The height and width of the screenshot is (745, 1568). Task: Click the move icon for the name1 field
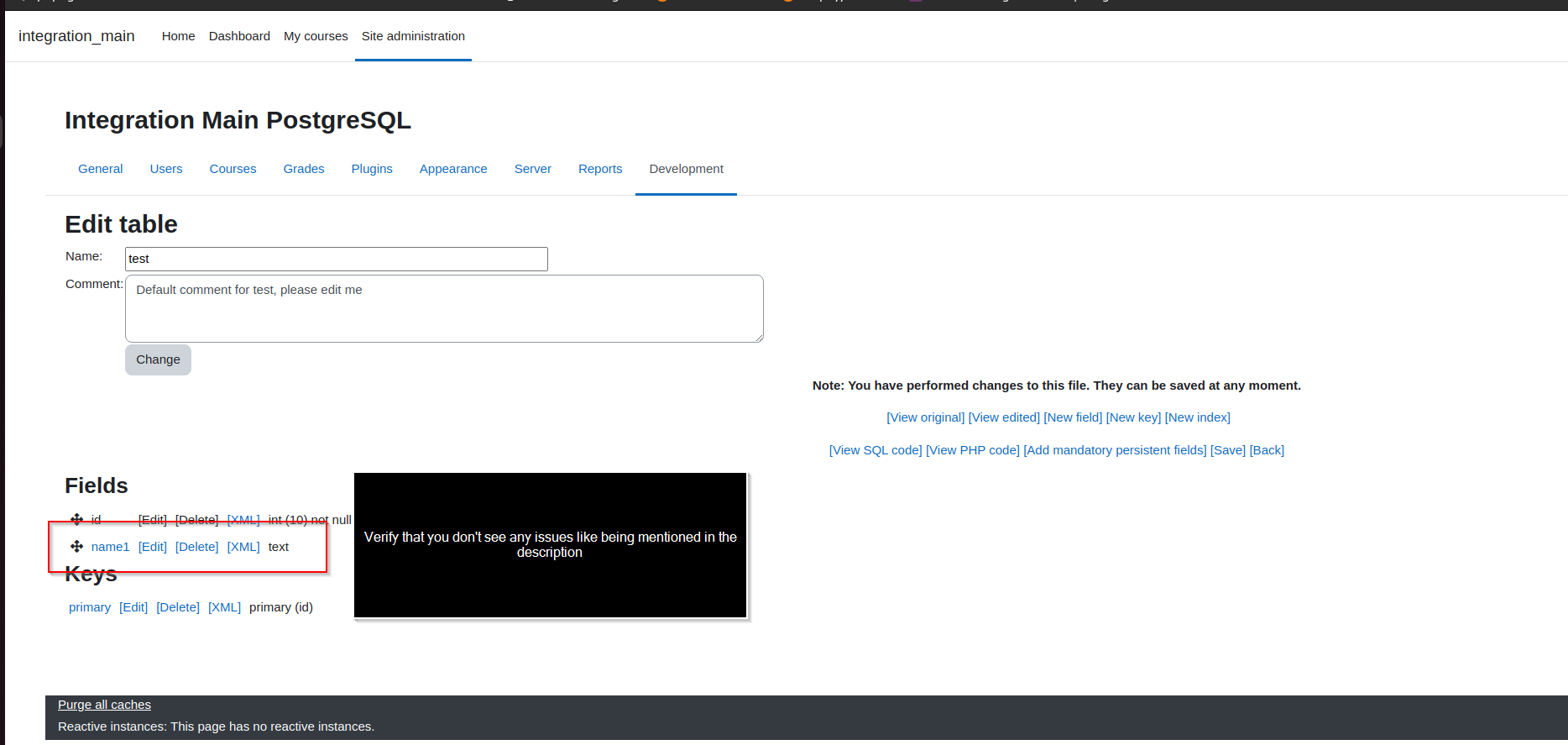pyautogui.click(x=76, y=547)
